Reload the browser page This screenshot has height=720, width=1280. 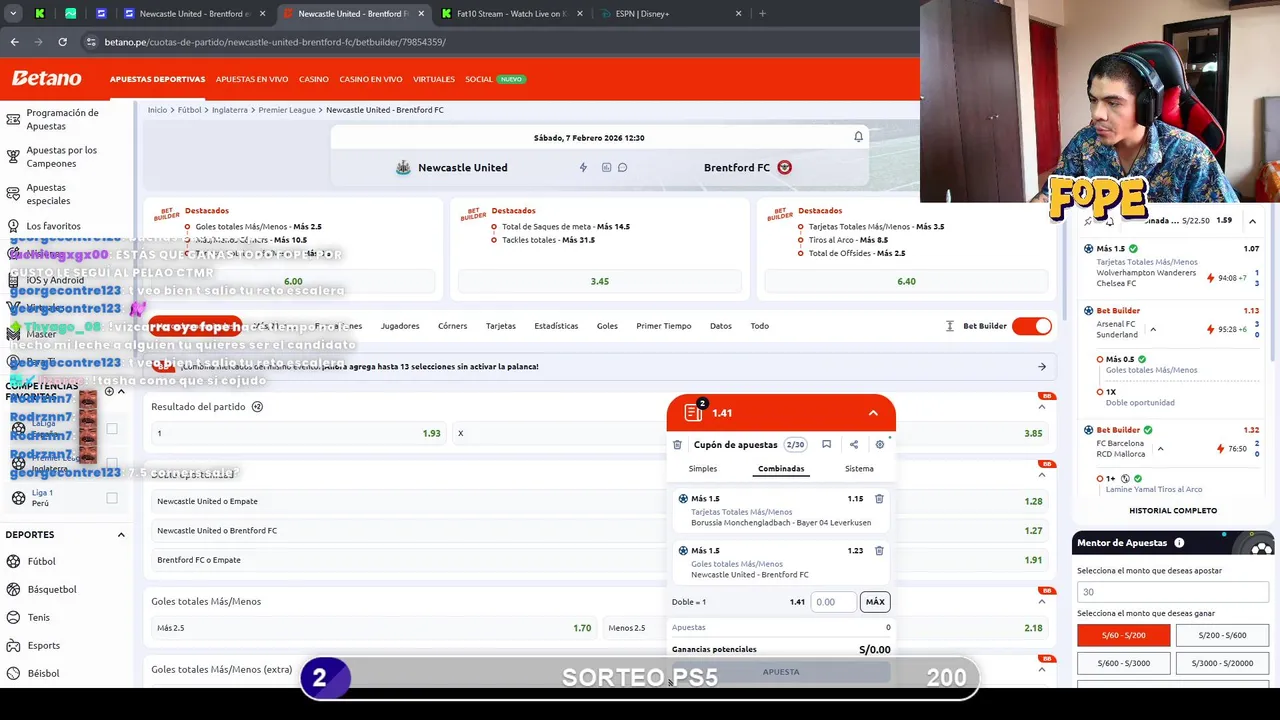[x=62, y=42]
